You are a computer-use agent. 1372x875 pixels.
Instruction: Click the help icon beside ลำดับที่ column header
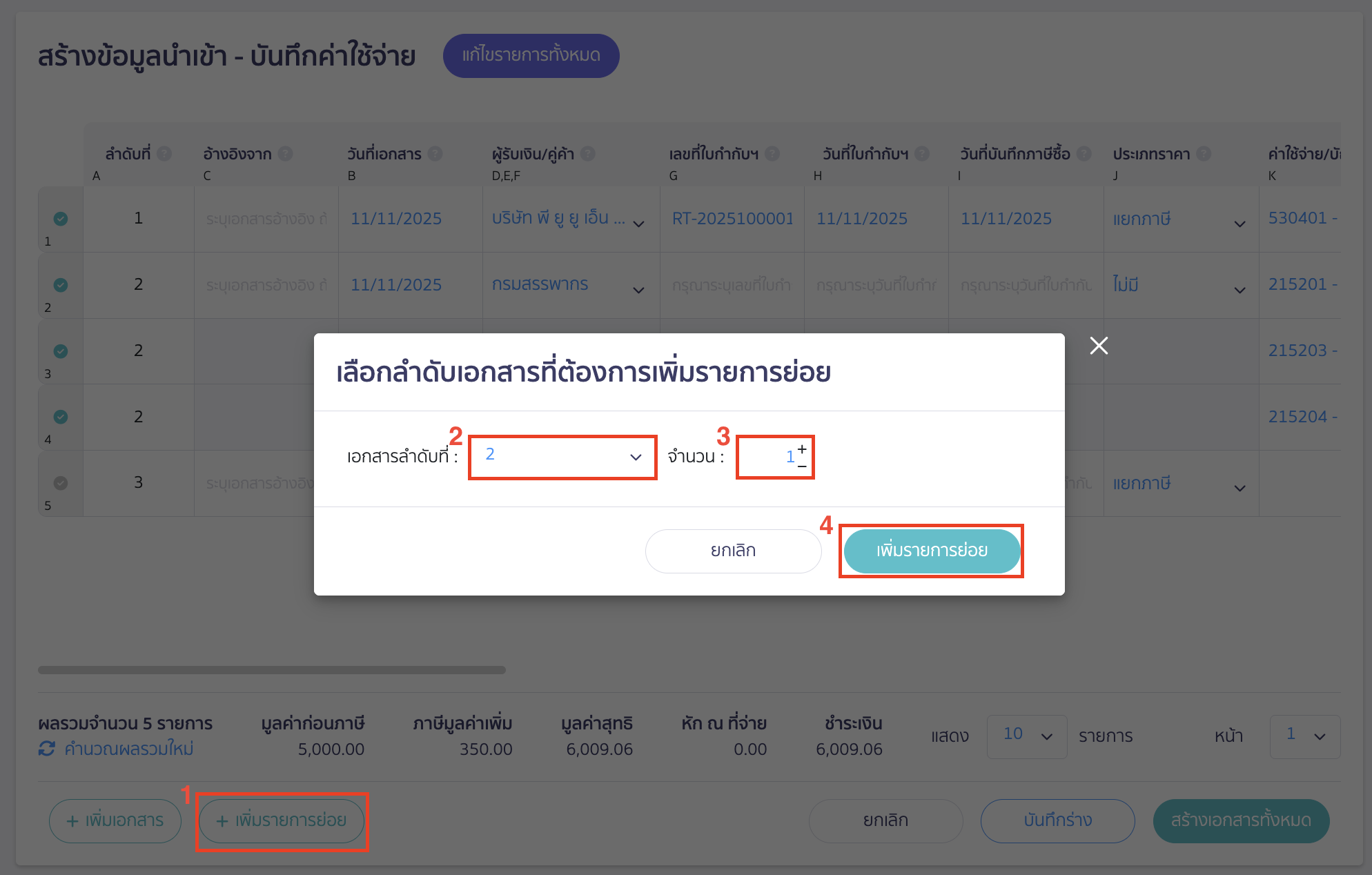(166, 154)
